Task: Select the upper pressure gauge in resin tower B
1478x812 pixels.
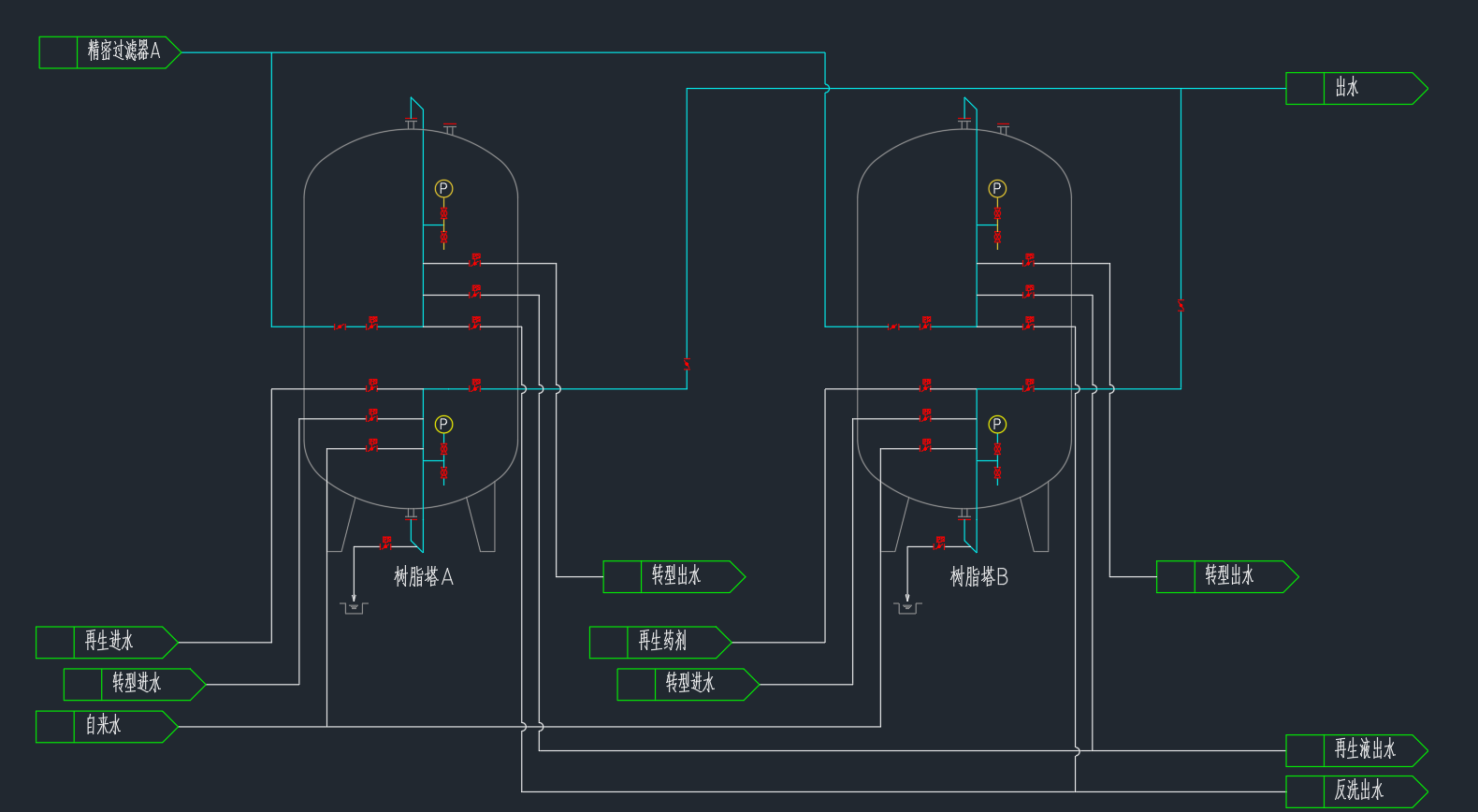Action: (x=997, y=189)
